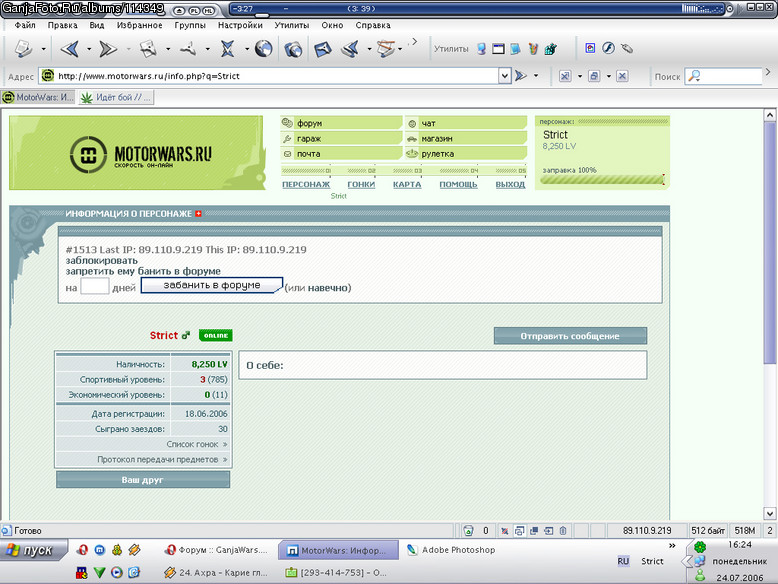Open рулетка via roulette icon entry
The width and height of the screenshot is (778, 584).
click(x=465, y=154)
